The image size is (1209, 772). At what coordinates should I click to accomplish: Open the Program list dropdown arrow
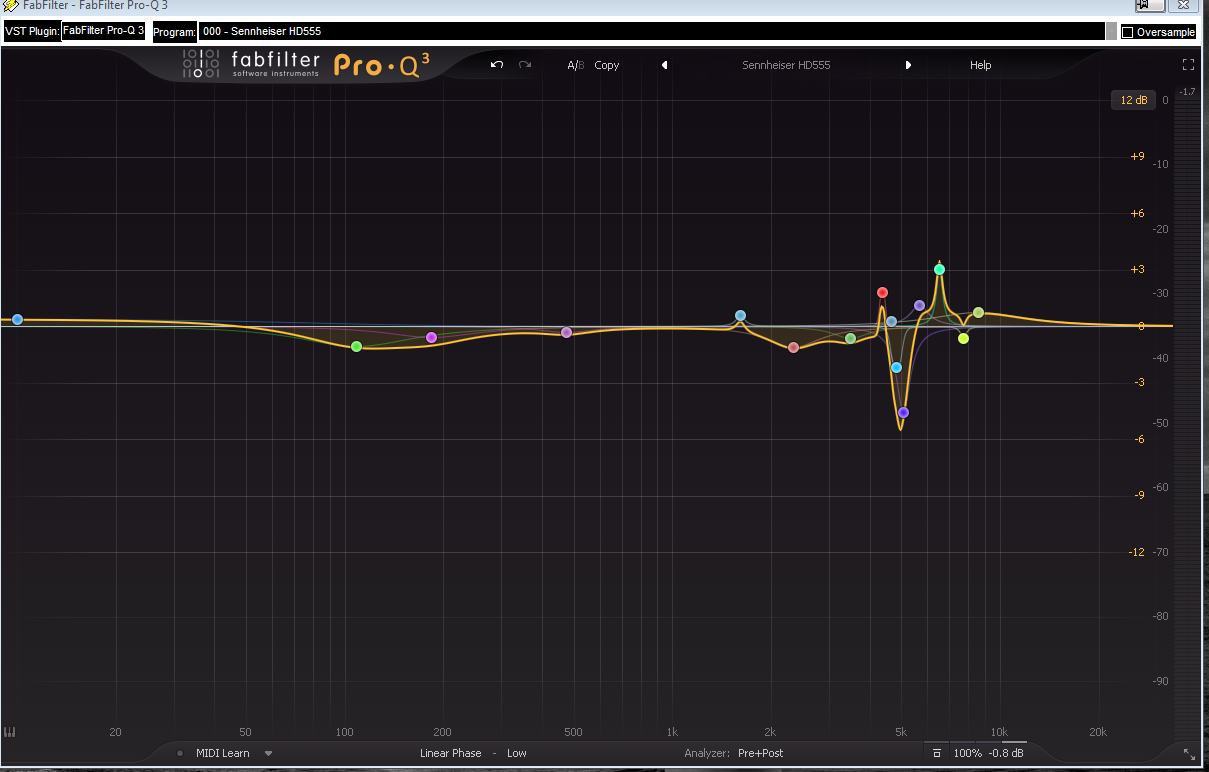(x=1110, y=31)
